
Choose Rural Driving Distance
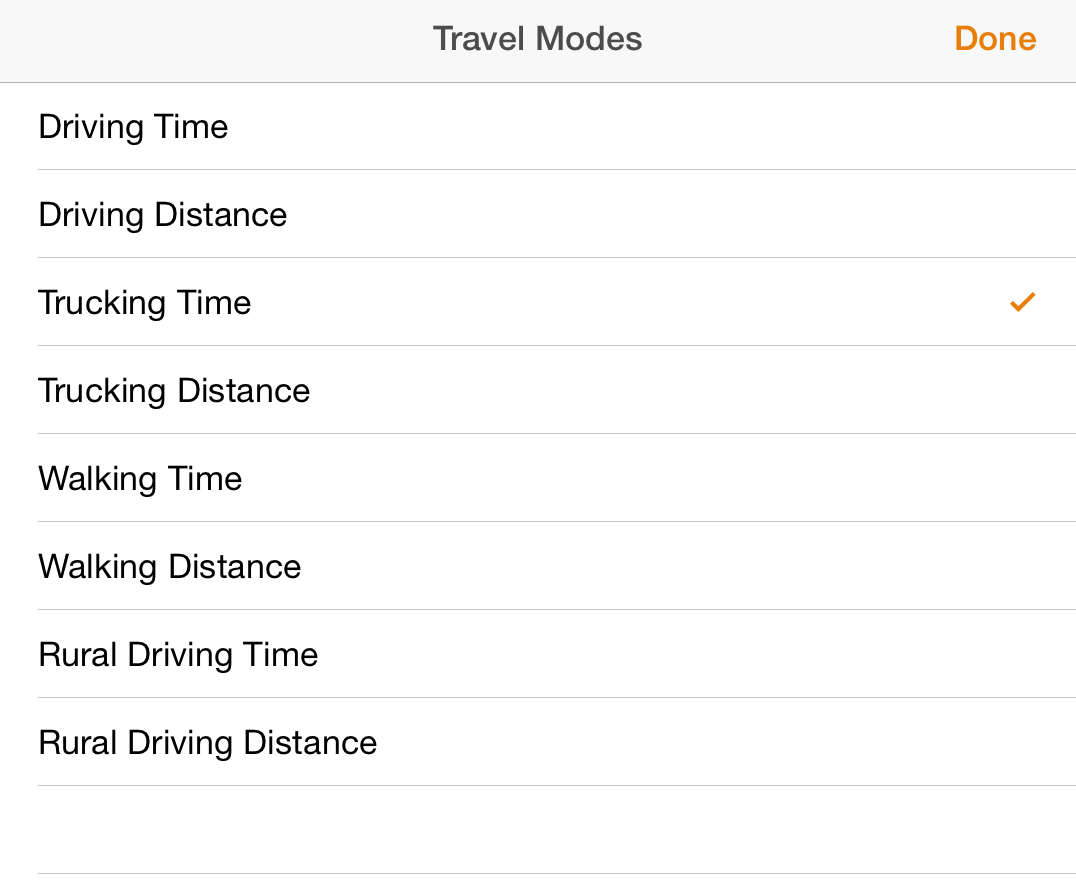click(x=207, y=743)
